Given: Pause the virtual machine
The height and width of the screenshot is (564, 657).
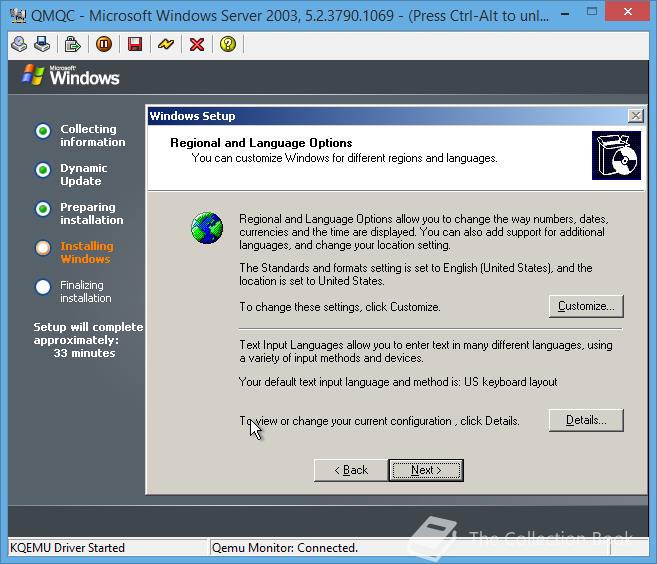Looking at the screenshot, I should [x=104, y=44].
